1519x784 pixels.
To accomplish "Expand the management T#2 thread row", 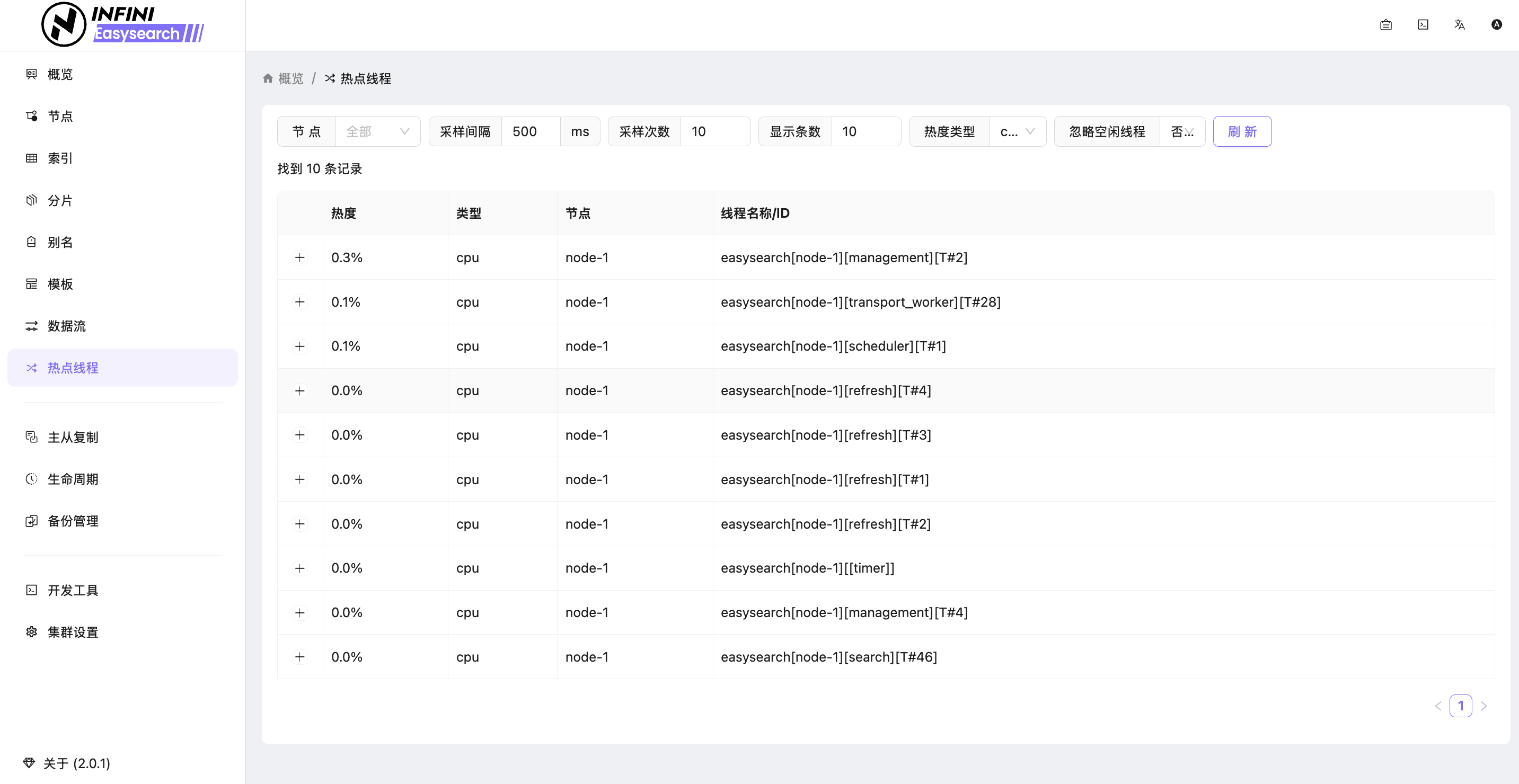I will coord(299,257).
